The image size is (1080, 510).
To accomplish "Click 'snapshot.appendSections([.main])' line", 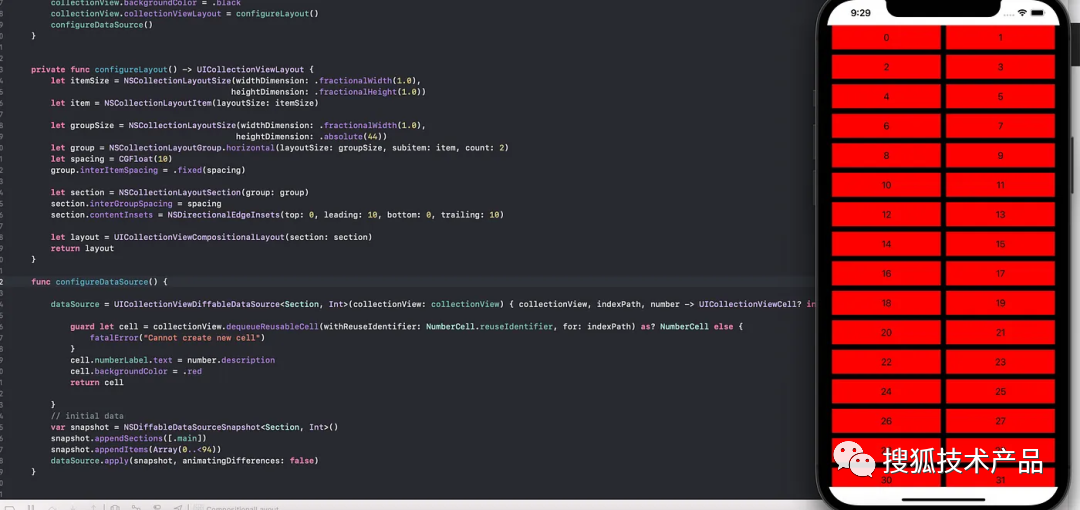I will coord(128,438).
